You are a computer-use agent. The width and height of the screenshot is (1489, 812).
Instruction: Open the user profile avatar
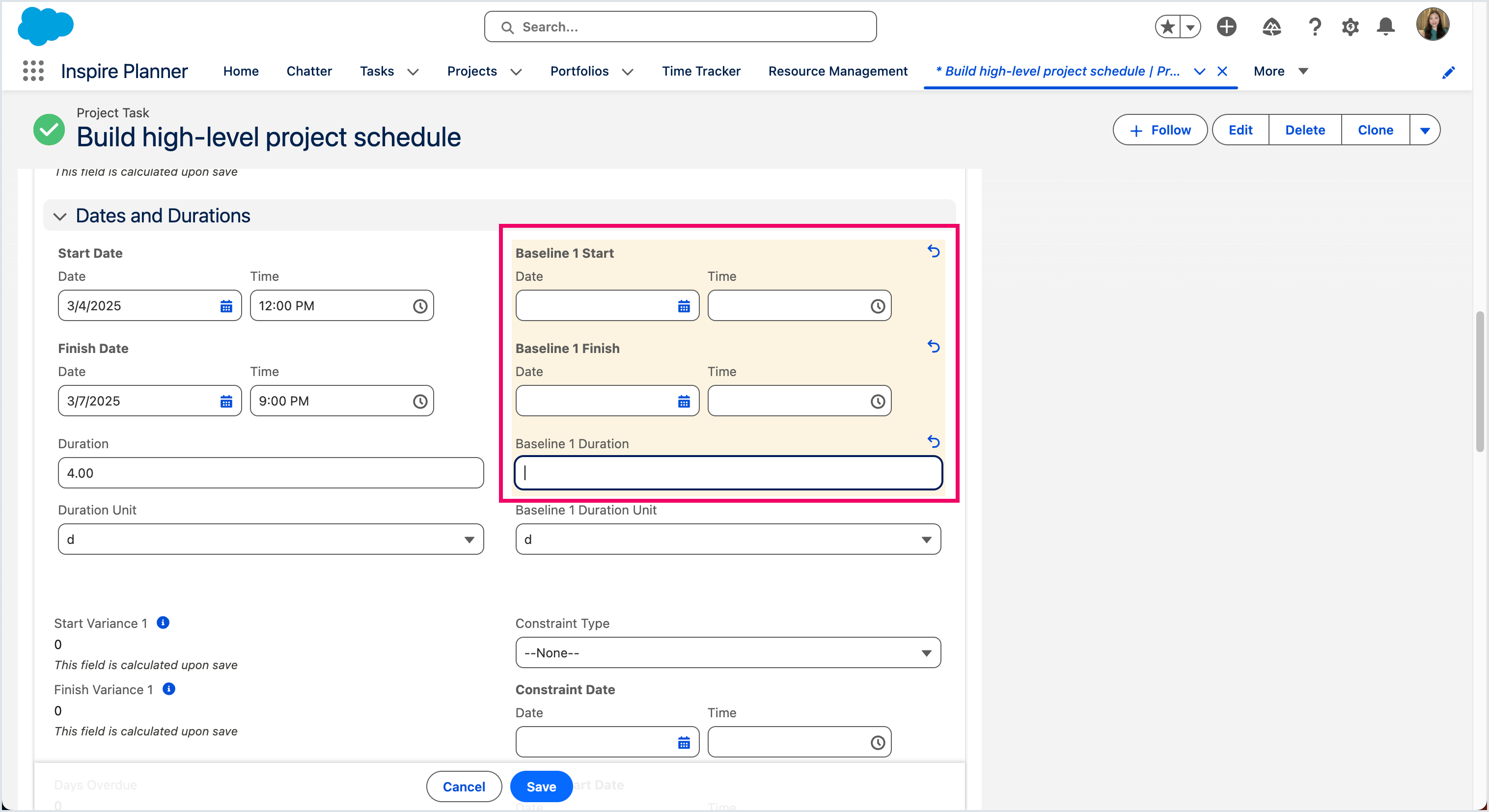point(1433,24)
